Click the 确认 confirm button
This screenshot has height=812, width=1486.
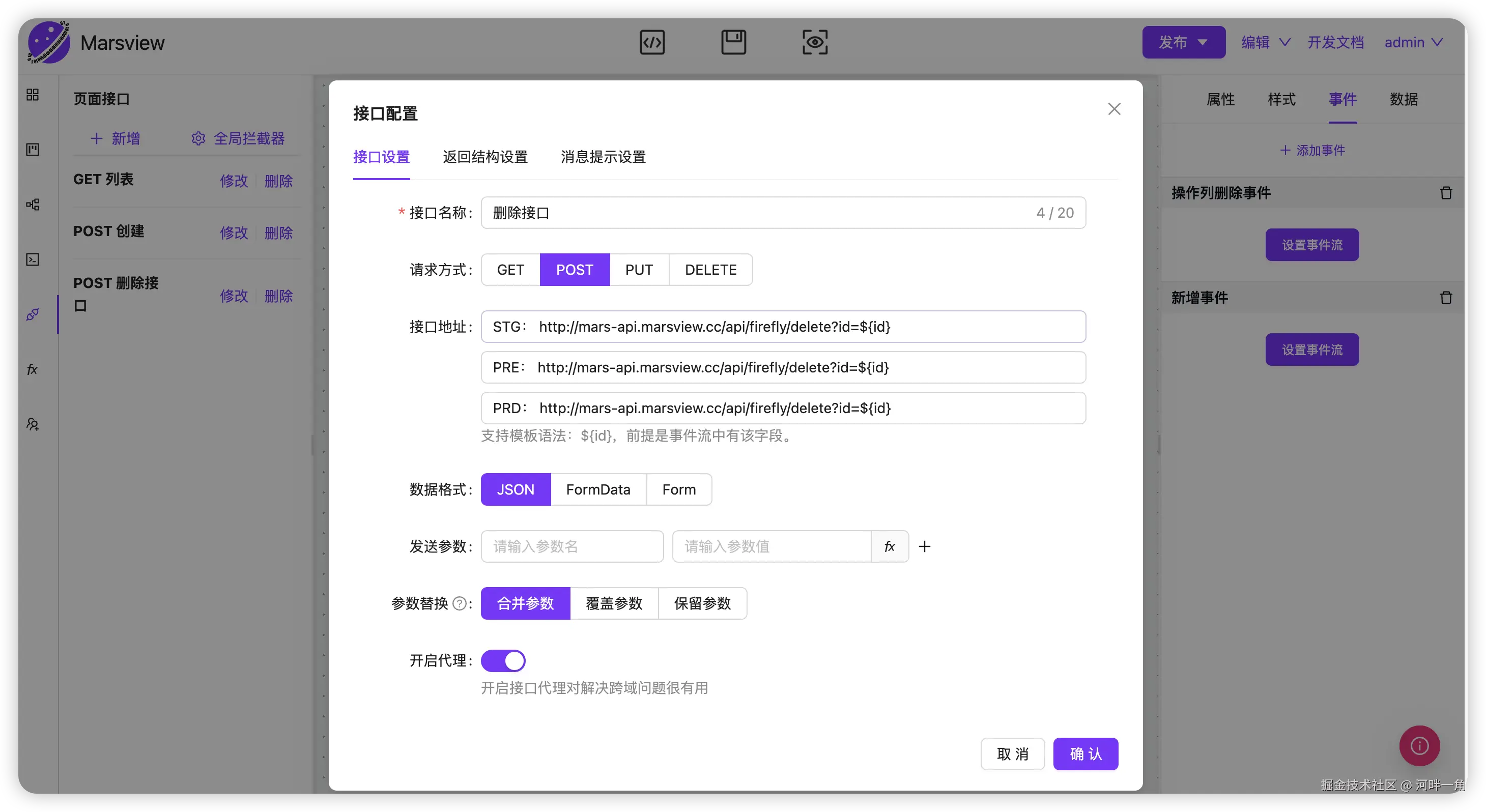click(x=1085, y=754)
